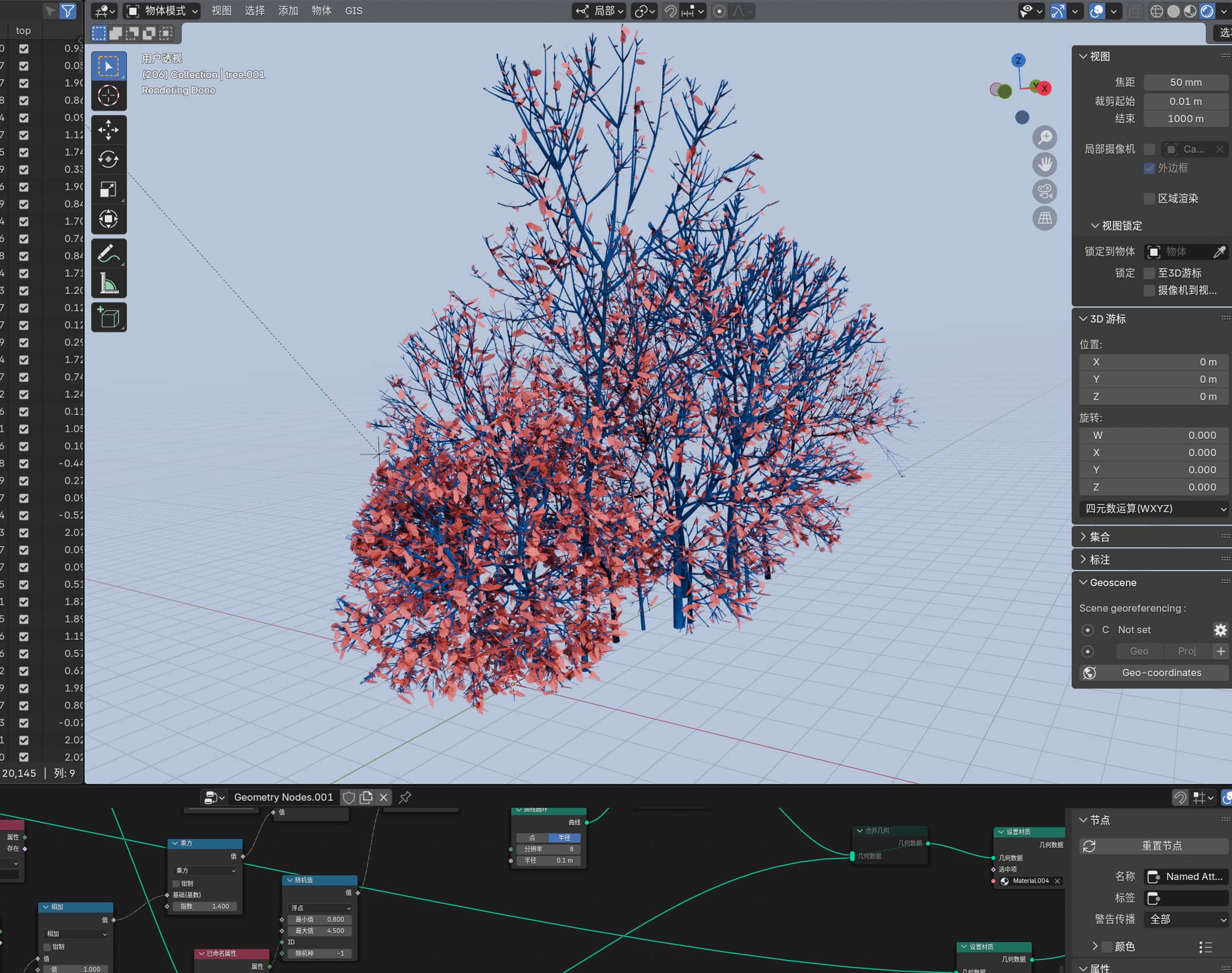Click the fake user shield icon for Geometry Nodes.001

click(349, 797)
